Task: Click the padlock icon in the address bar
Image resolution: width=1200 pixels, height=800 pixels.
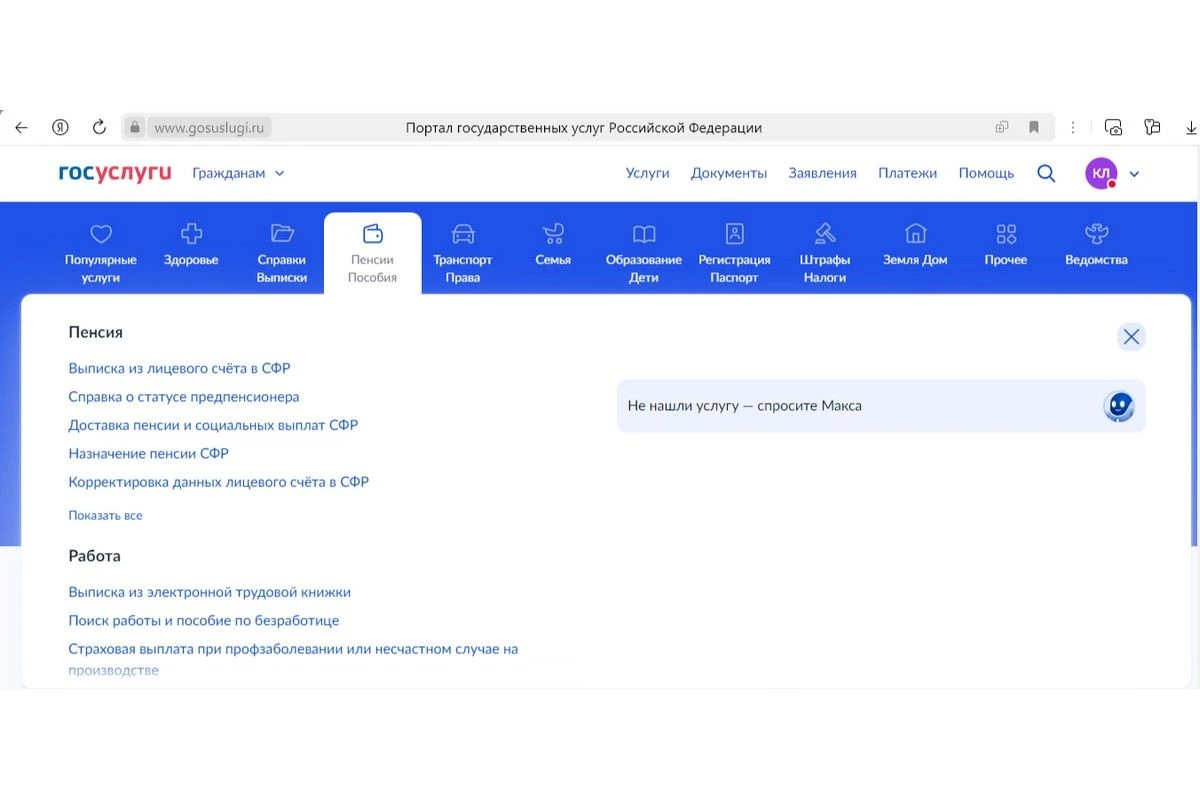Action: pos(135,127)
